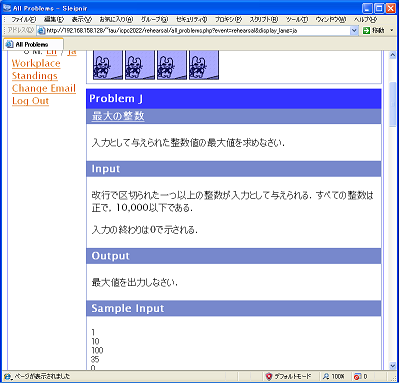The height and width of the screenshot is (383, 399).
Task: Click the text 入力の終わりは0で示される
Action: (x=145, y=230)
